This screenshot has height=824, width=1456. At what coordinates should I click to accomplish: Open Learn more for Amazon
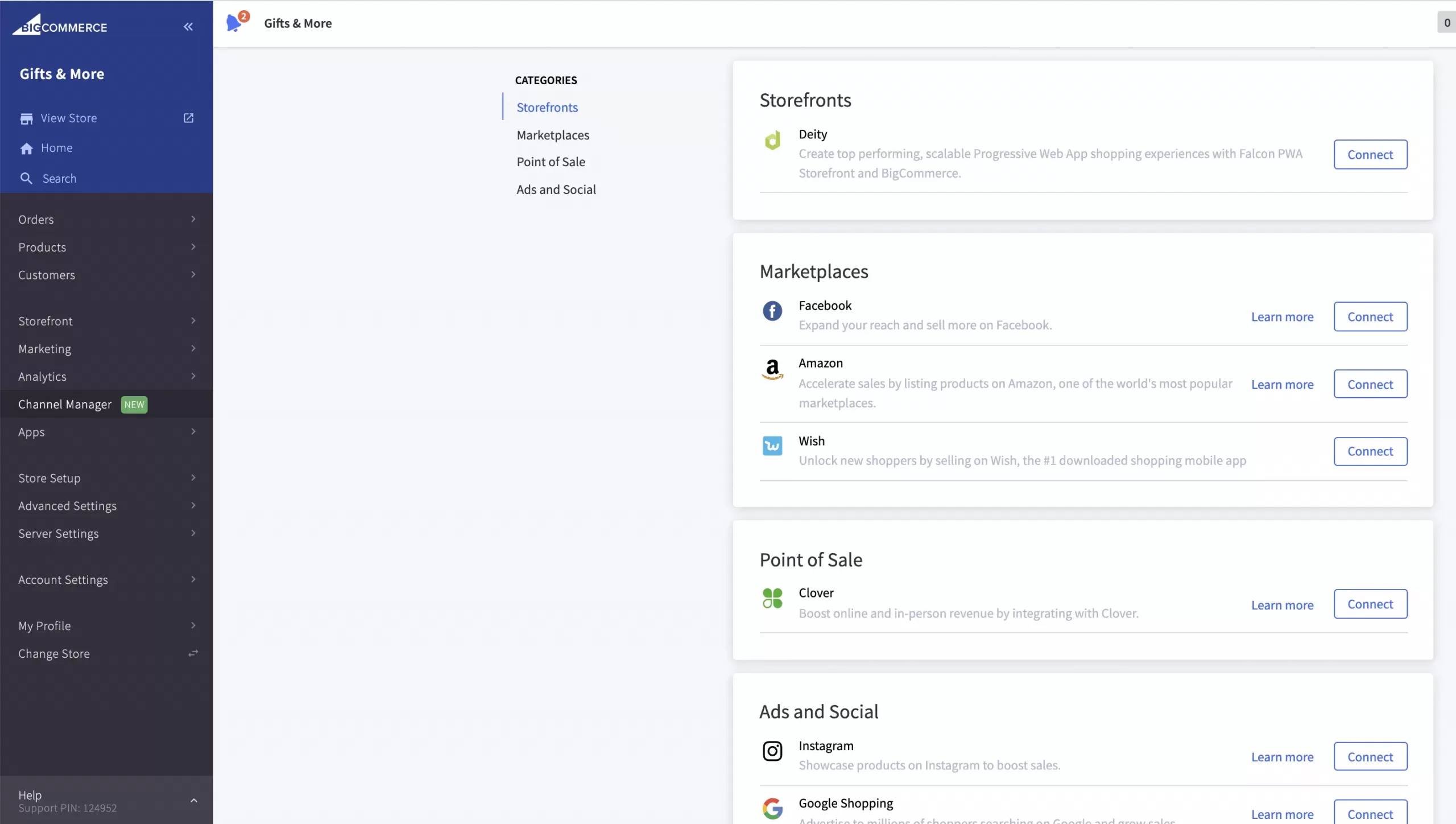point(1282,385)
